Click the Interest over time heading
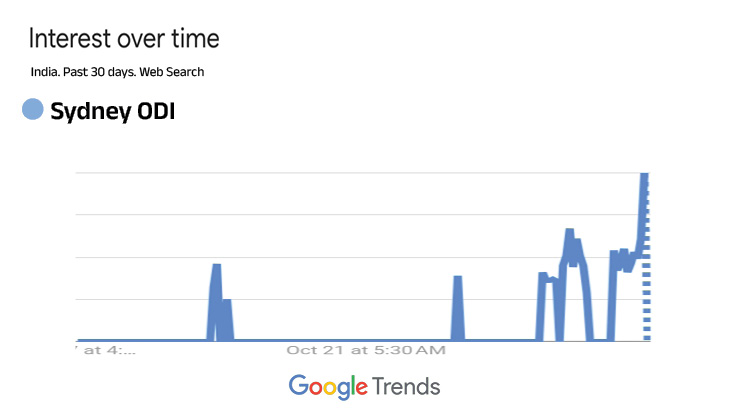This screenshot has width=730, height=418. [x=124, y=39]
